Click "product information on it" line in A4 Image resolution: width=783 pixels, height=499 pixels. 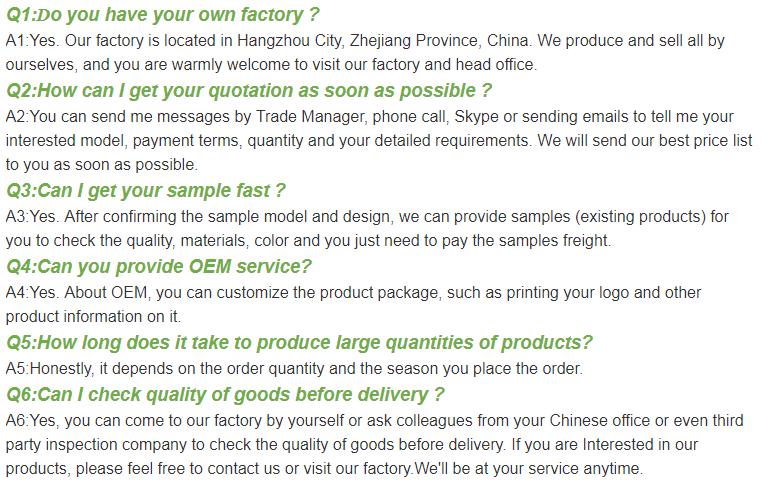93,316
